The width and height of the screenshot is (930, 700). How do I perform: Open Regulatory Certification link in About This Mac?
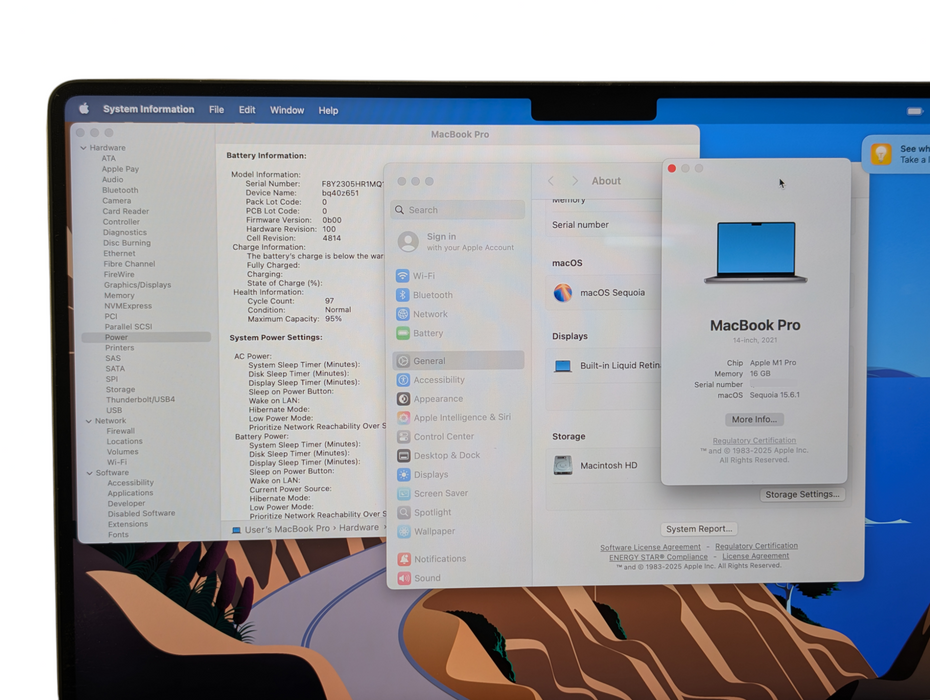(x=754, y=440)
